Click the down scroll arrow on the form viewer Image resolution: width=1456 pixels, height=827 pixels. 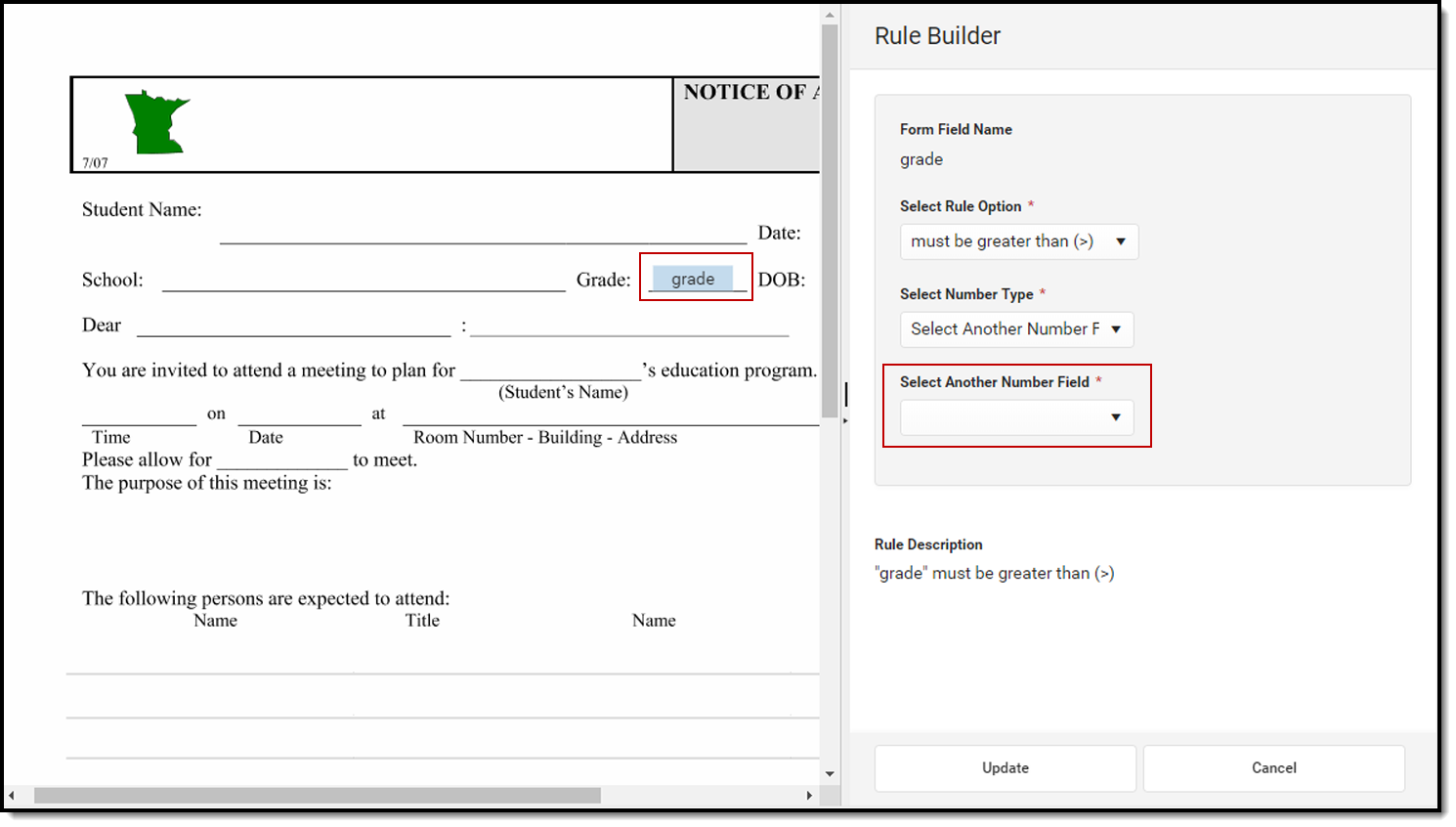pos(830,772)
